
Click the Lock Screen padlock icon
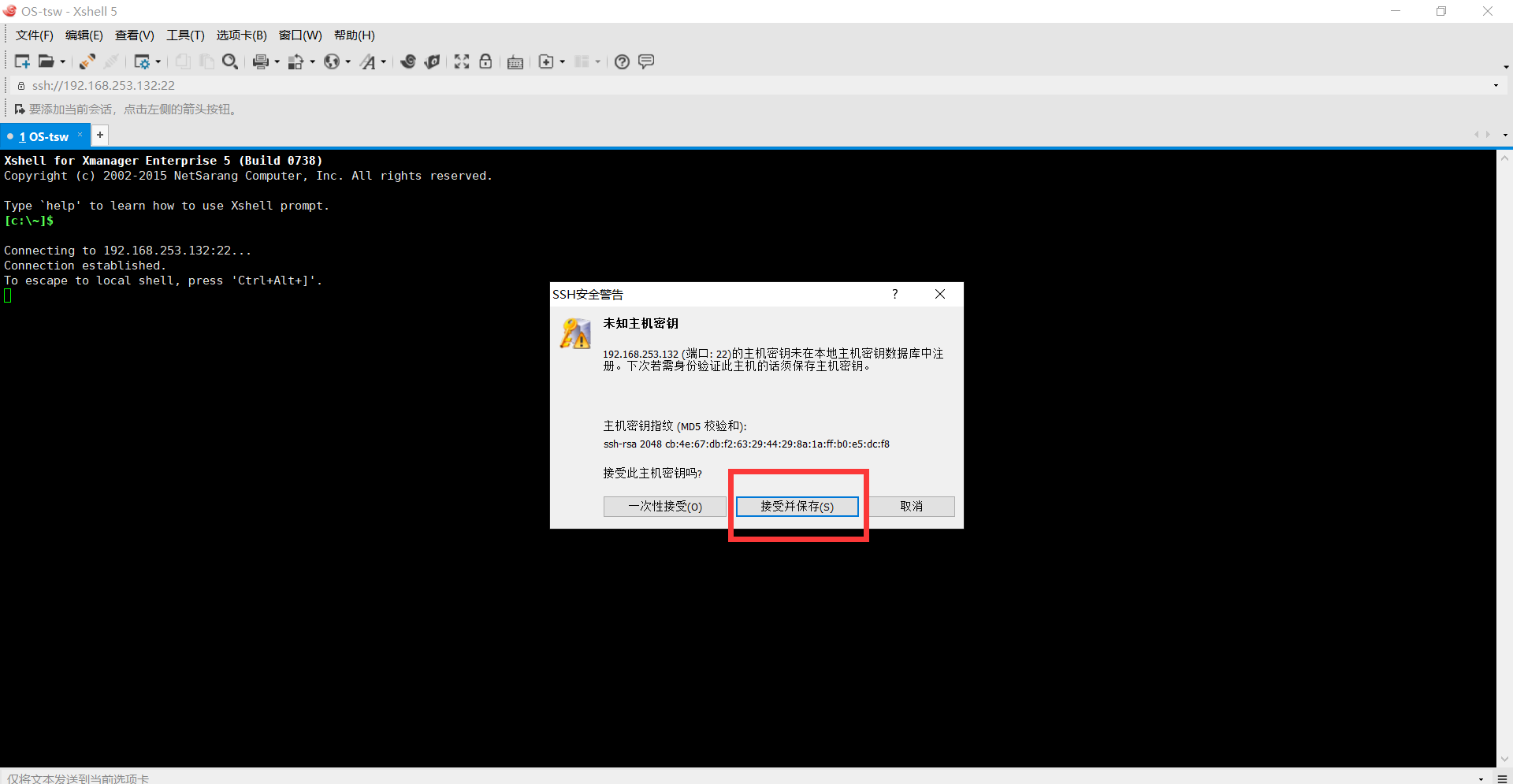485,61
